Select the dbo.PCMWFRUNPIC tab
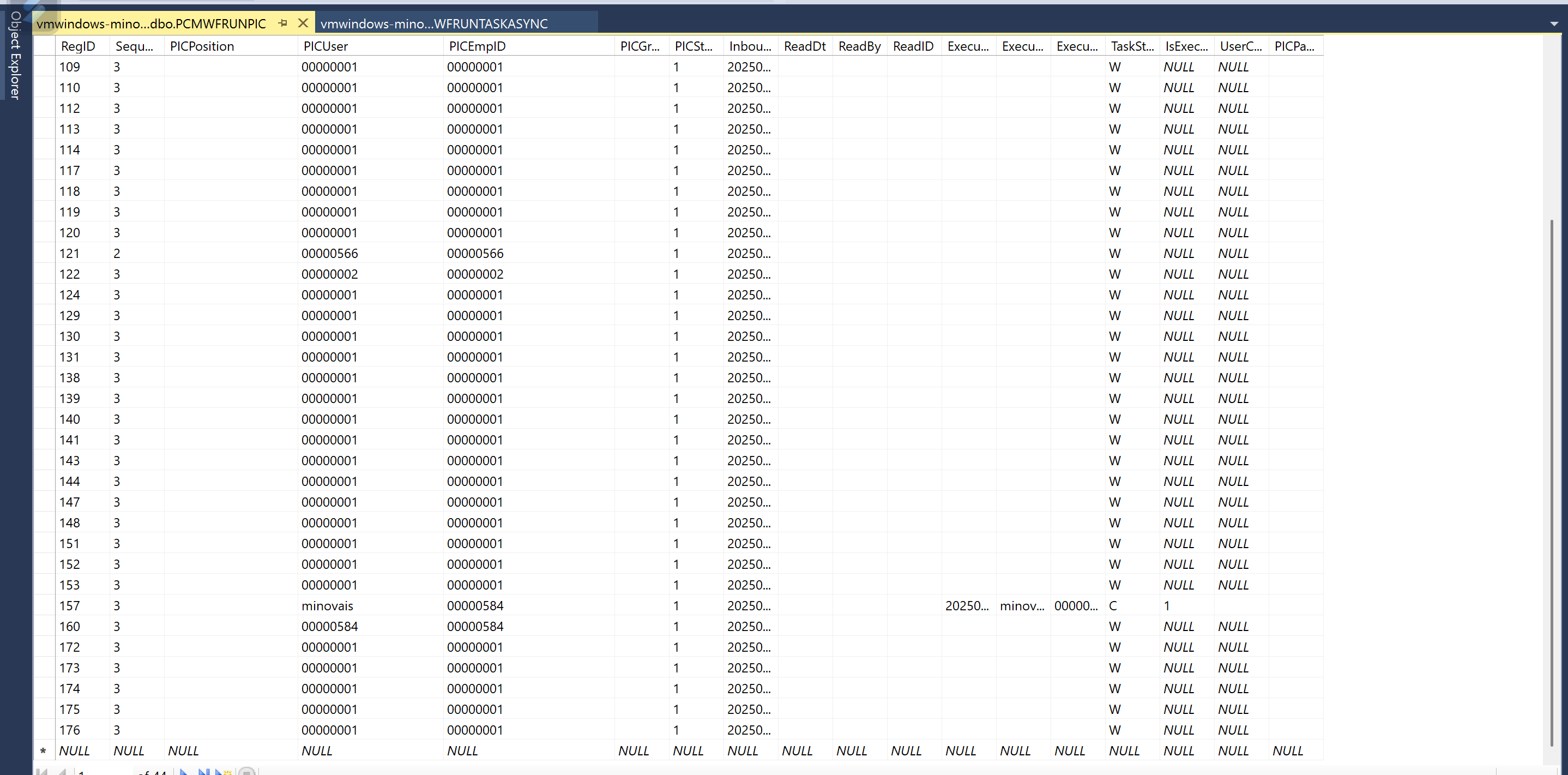This screenshot has width=1568, height=775. click(151, 23)
